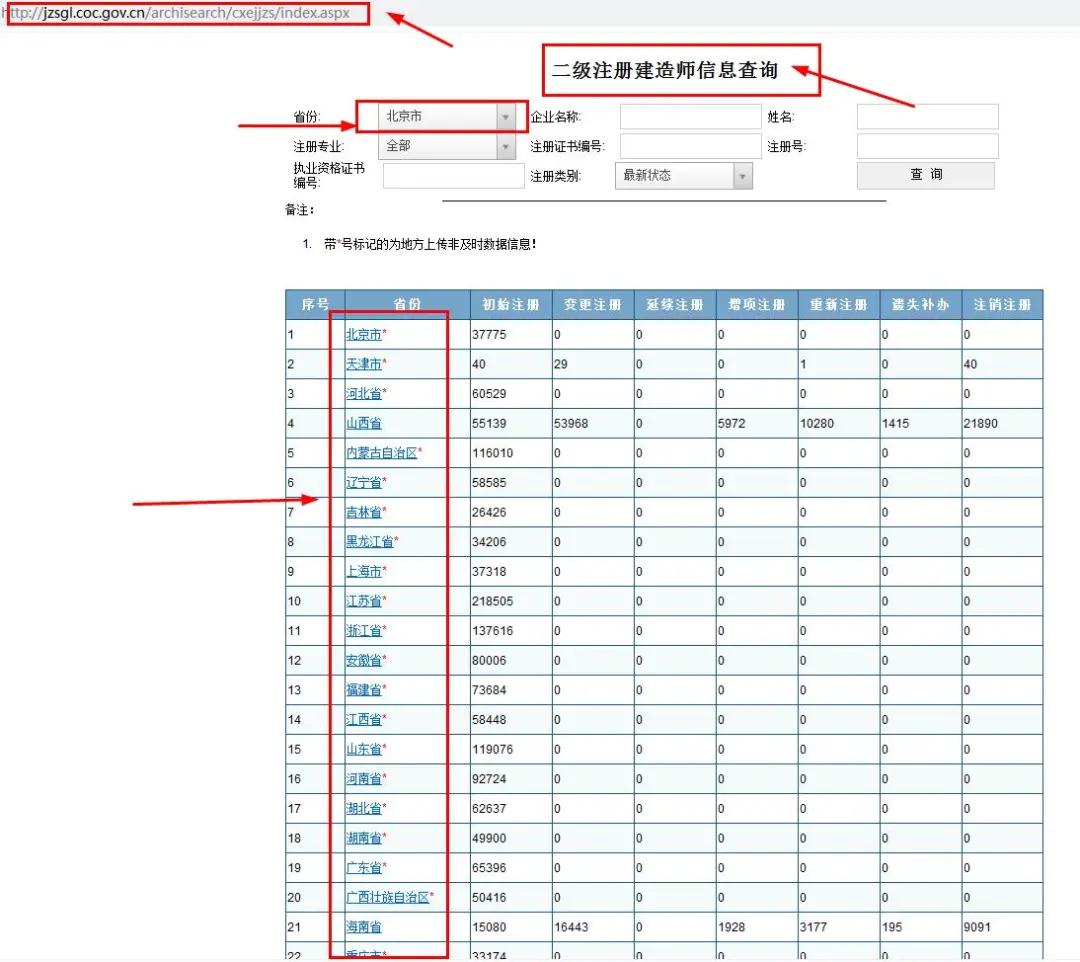Image resolution: width=1080 pixels, height=962 pixels.
Task: Click the 吉林省 link
Action: pyautogui.click(x=364, y=512)
